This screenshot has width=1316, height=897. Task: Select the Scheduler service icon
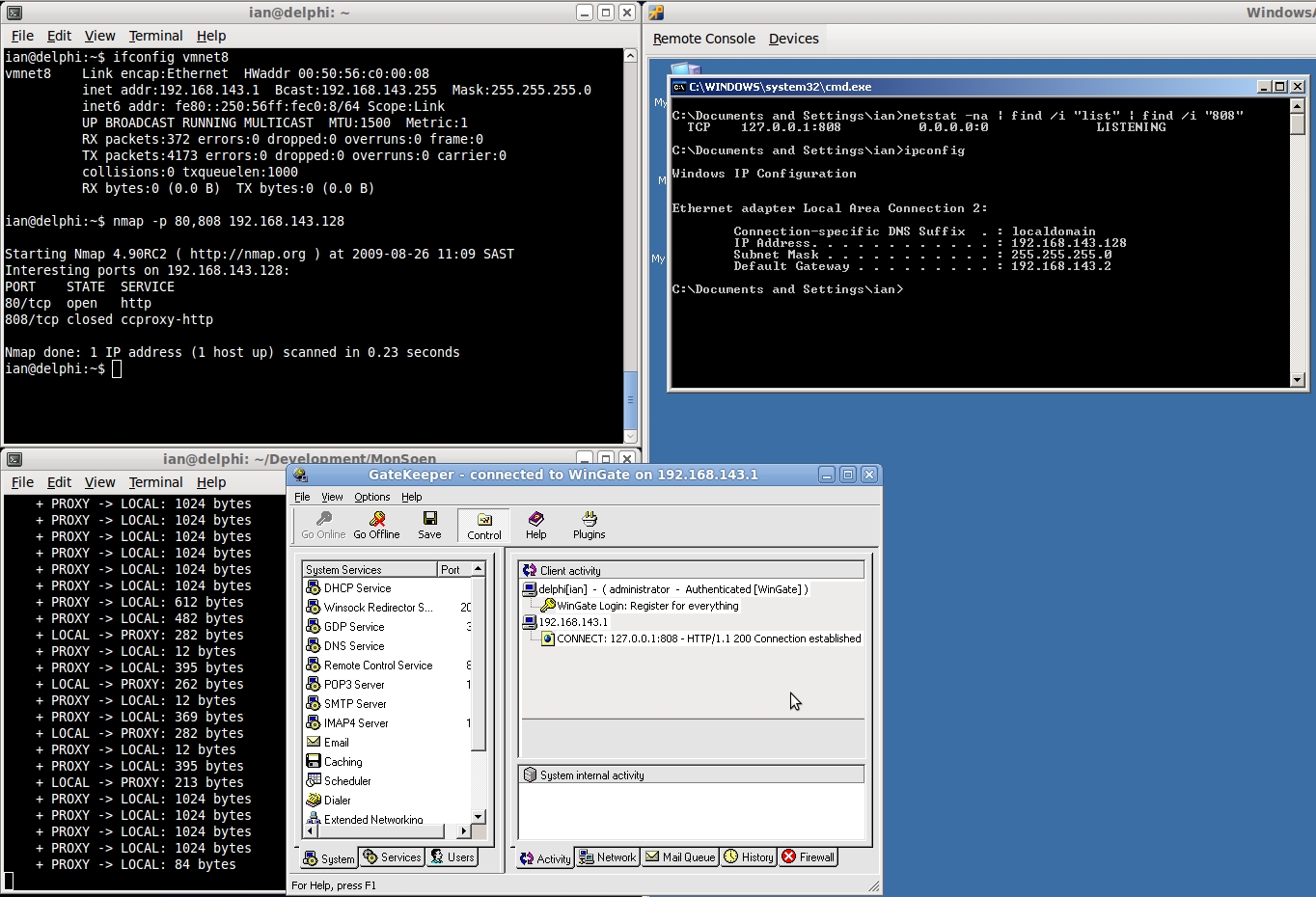pos(314,780)
